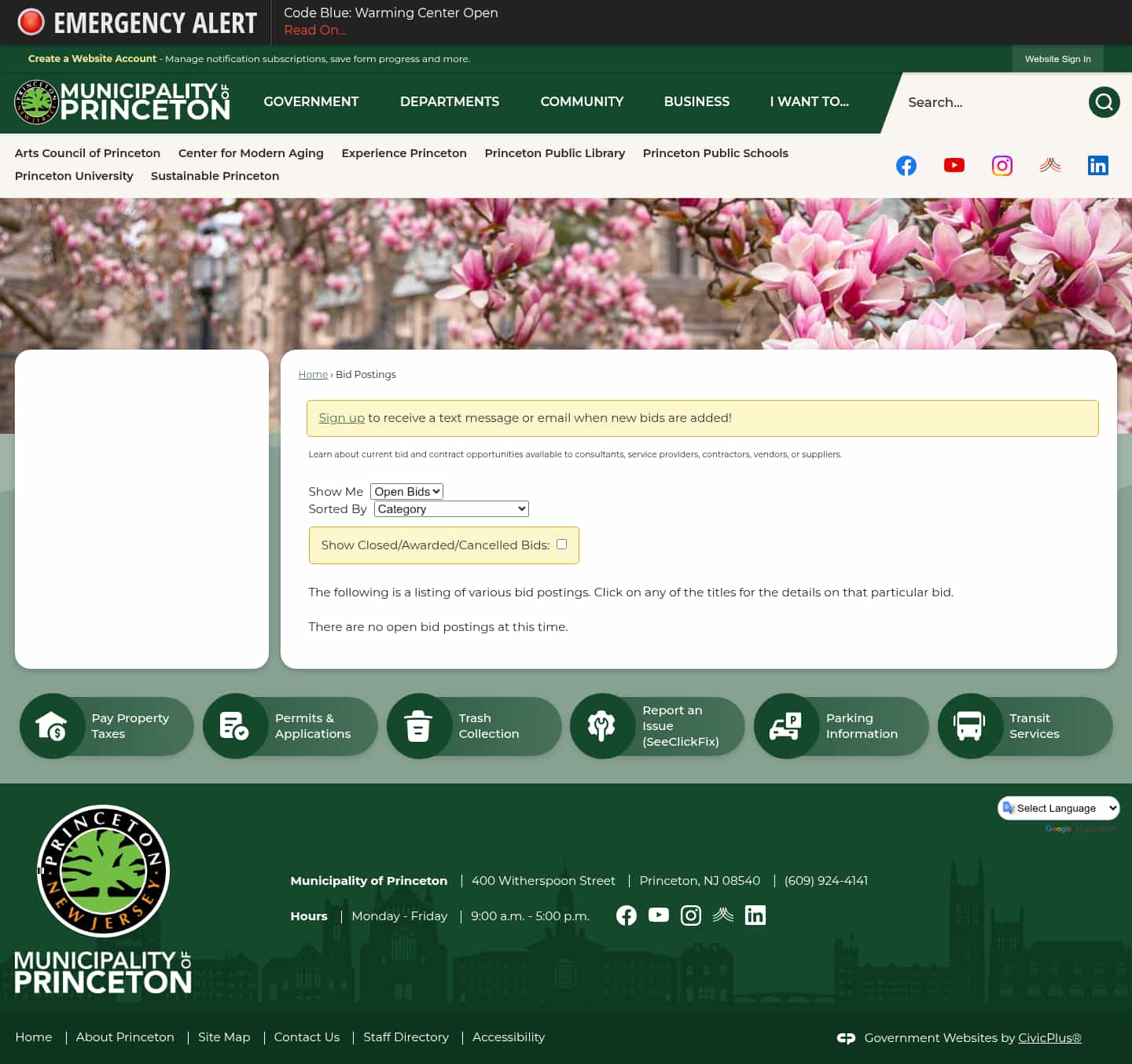Open the Facebook page from header icon
Screen dimensions: 1132x1064
tap(906, 165)
